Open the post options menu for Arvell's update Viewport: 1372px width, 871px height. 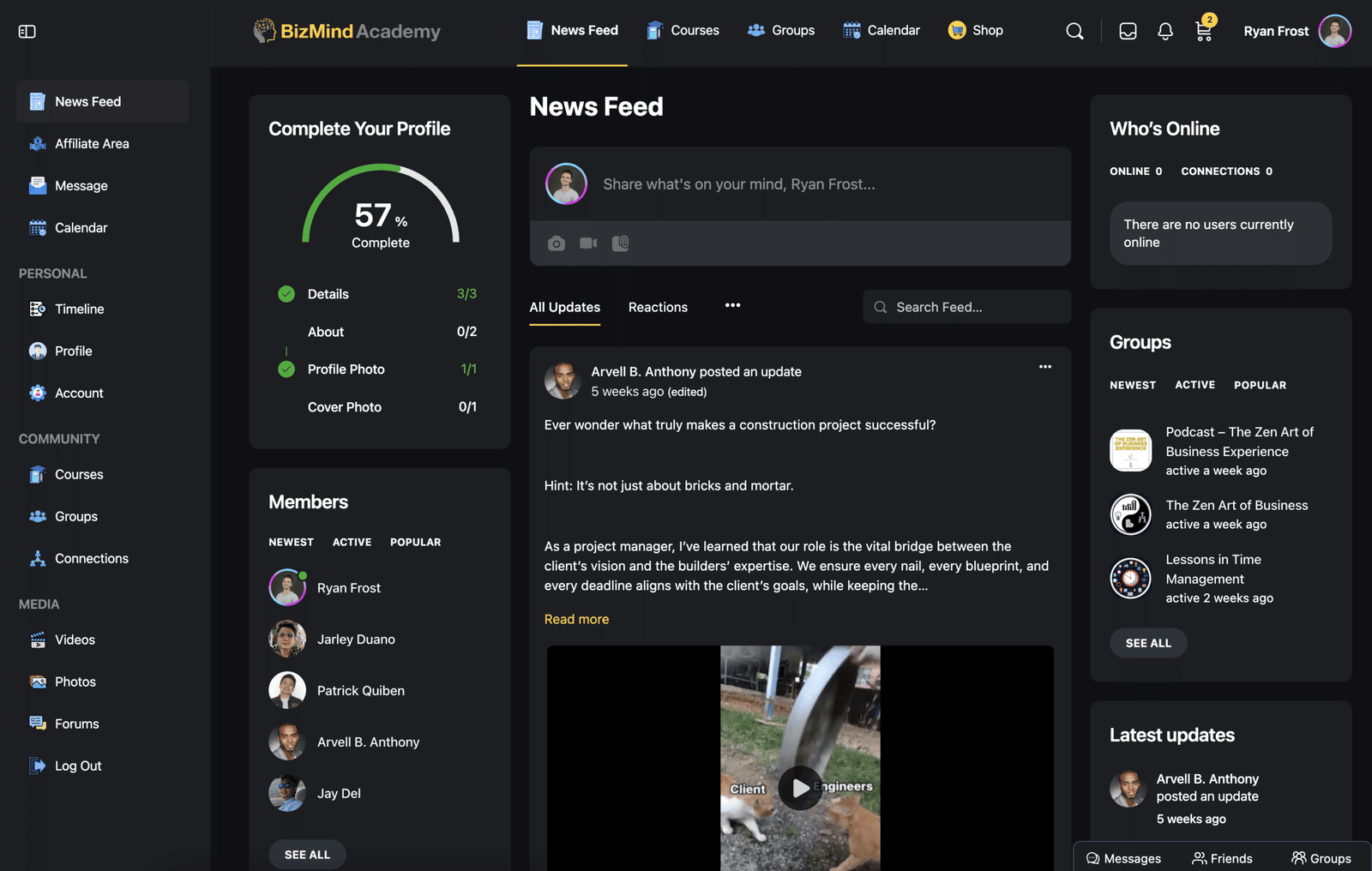click(x=1045, y=367)
